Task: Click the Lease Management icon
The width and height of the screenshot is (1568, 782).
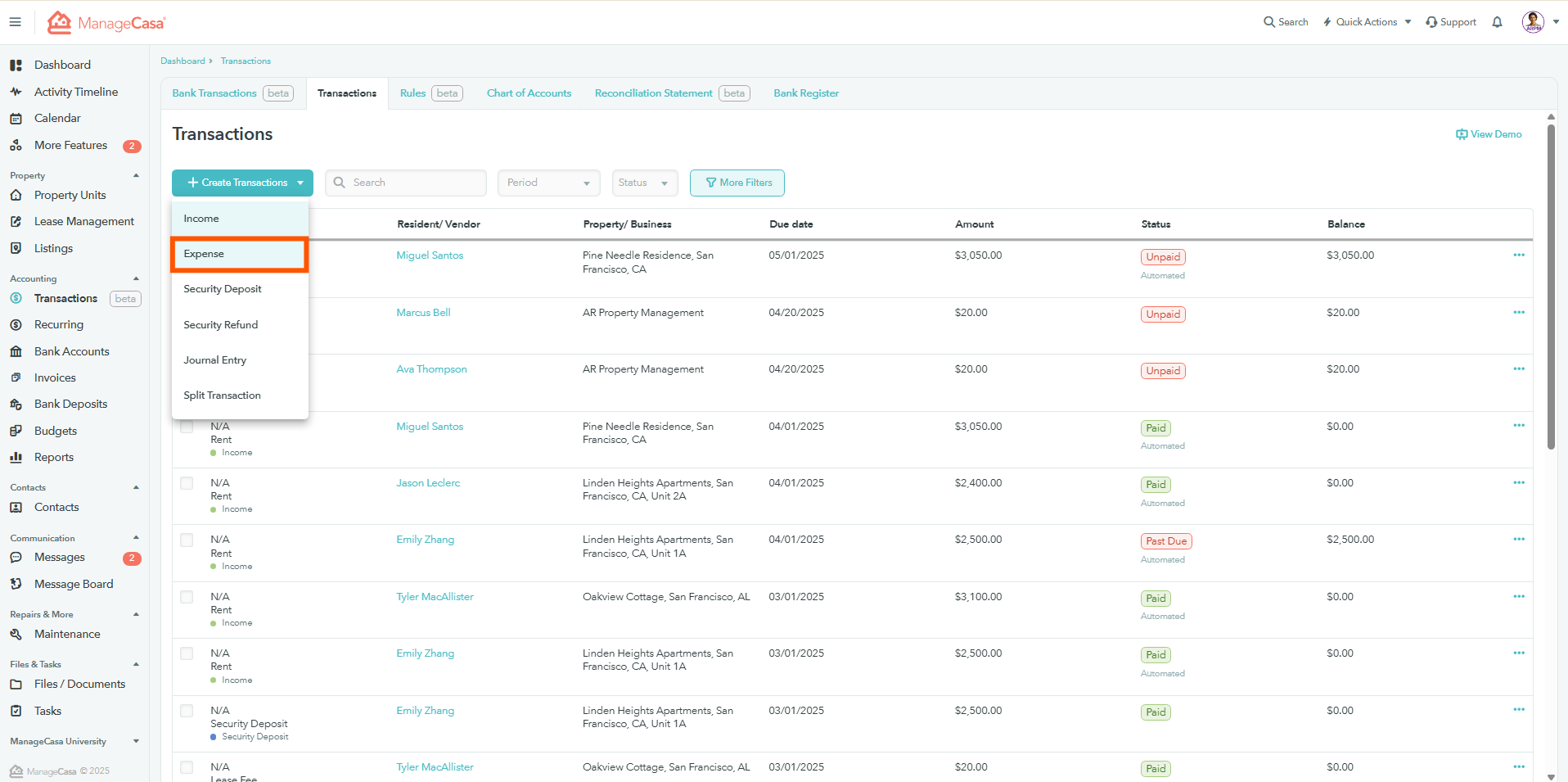Action: pyautogui.click(x=16, y=221)
